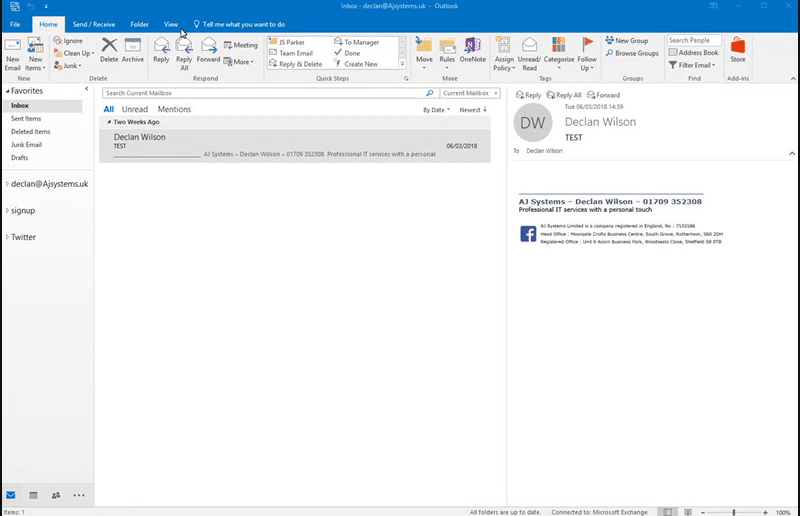Open the Send / Receive tab

click(94, 23)
